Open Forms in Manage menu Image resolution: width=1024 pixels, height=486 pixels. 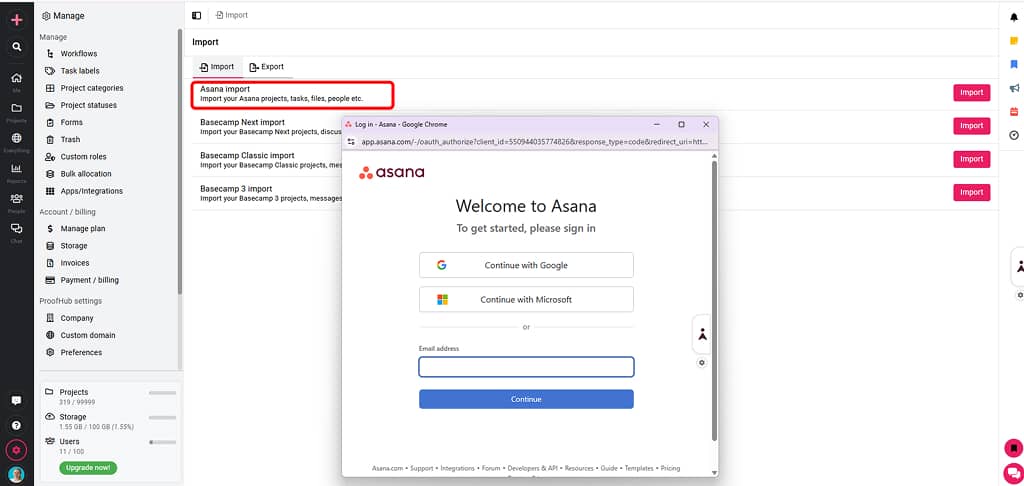click(71, 122)
